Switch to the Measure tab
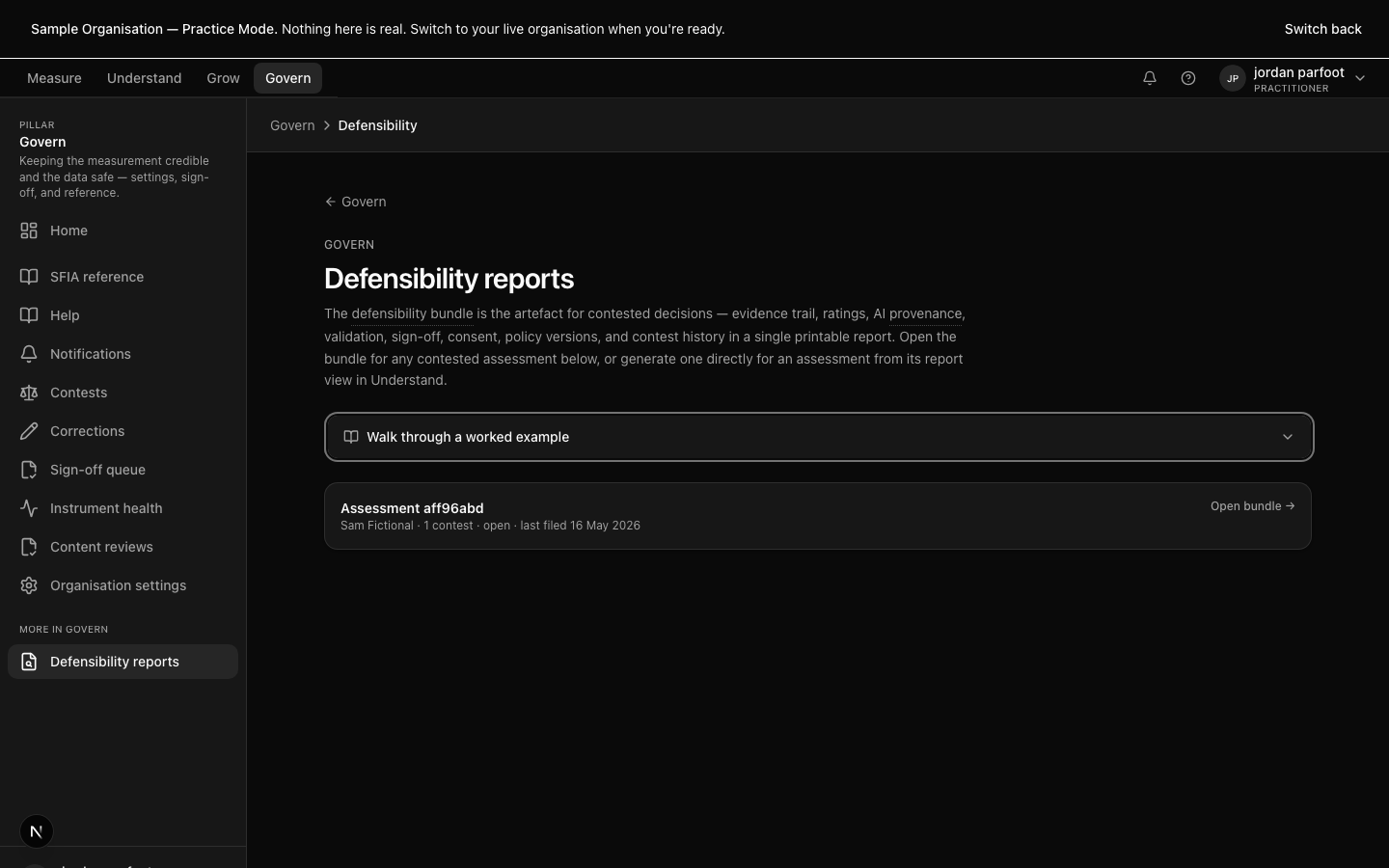This screenshot has width=1389, height=868. [x=54, y=78]
